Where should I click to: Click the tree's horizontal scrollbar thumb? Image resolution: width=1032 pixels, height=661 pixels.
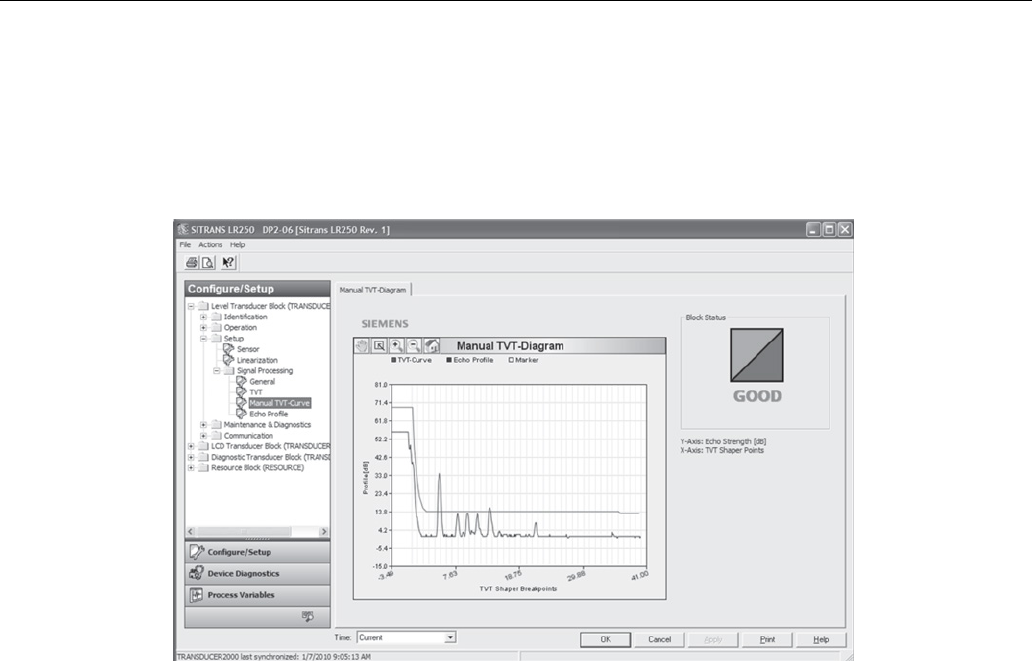(x=244, y=531)
